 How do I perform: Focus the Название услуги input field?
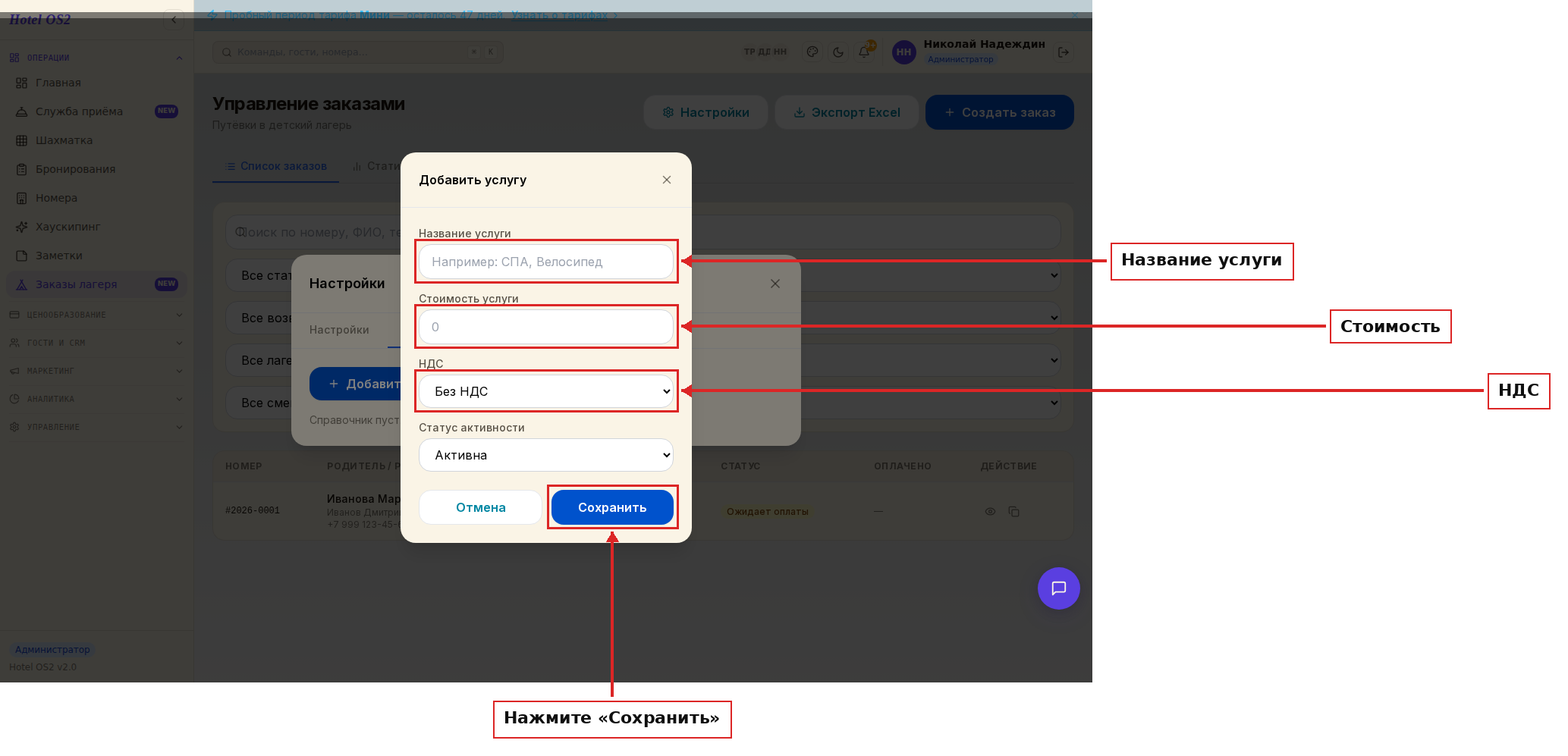[546, 262]
